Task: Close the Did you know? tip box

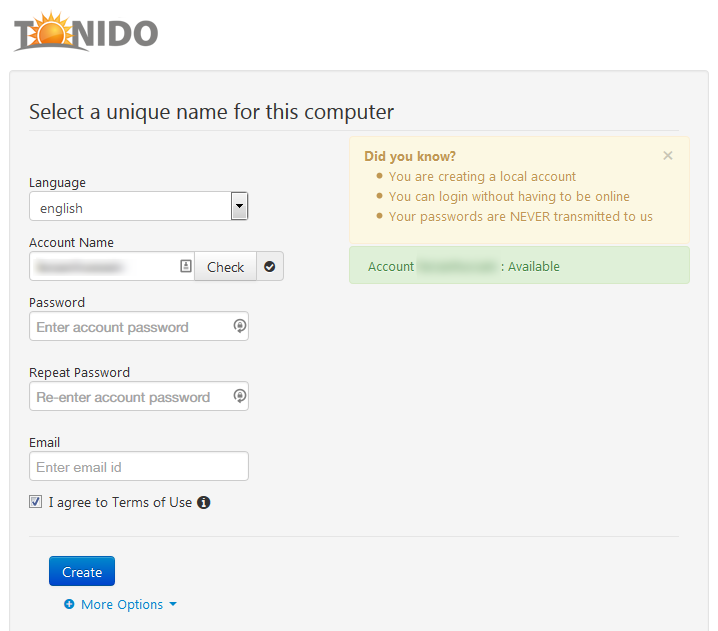Action: point(668,156)
